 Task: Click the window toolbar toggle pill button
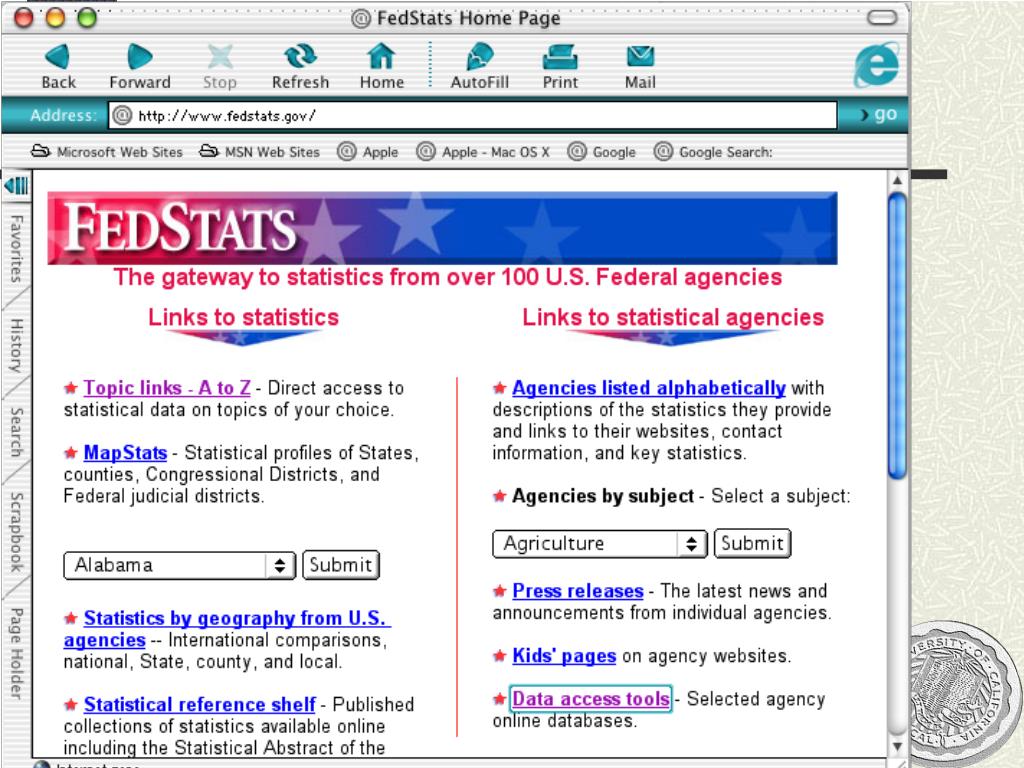(x=882, y=17)
